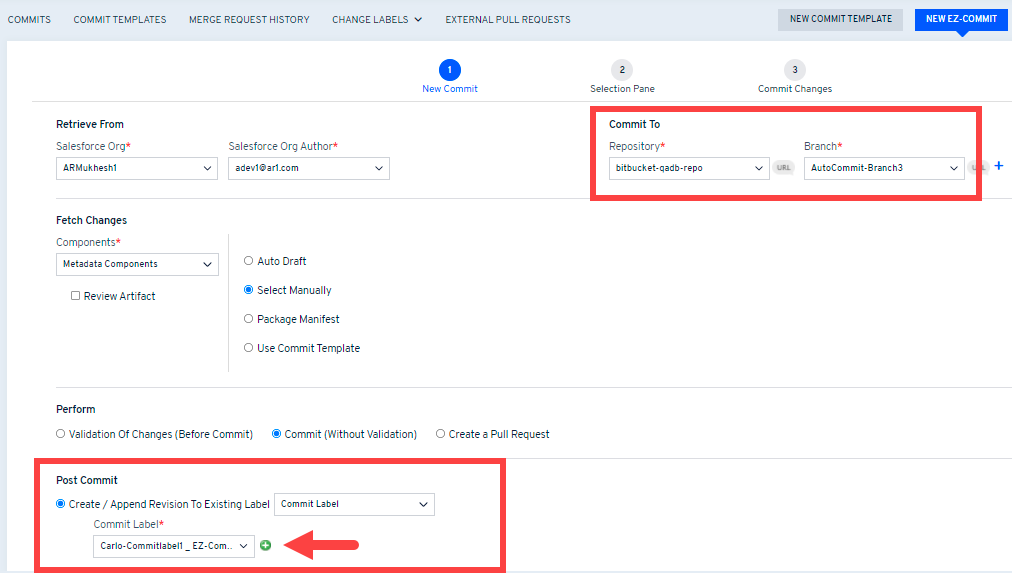The image size is (1012, 573).
Task: Open the Commit Label selection field
Action: pos(174,546)
